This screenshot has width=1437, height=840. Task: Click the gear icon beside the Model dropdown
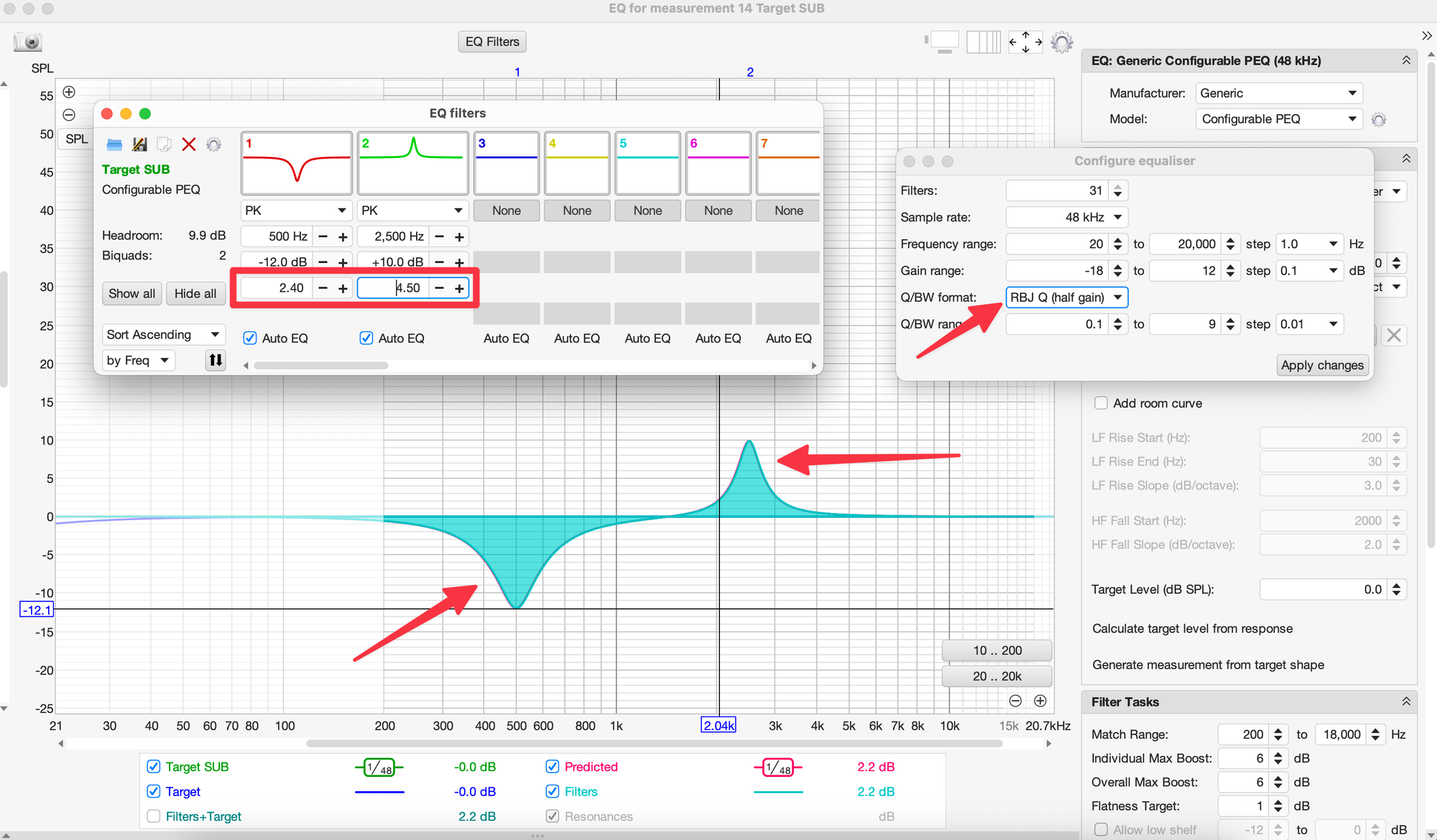[1378, 120]
